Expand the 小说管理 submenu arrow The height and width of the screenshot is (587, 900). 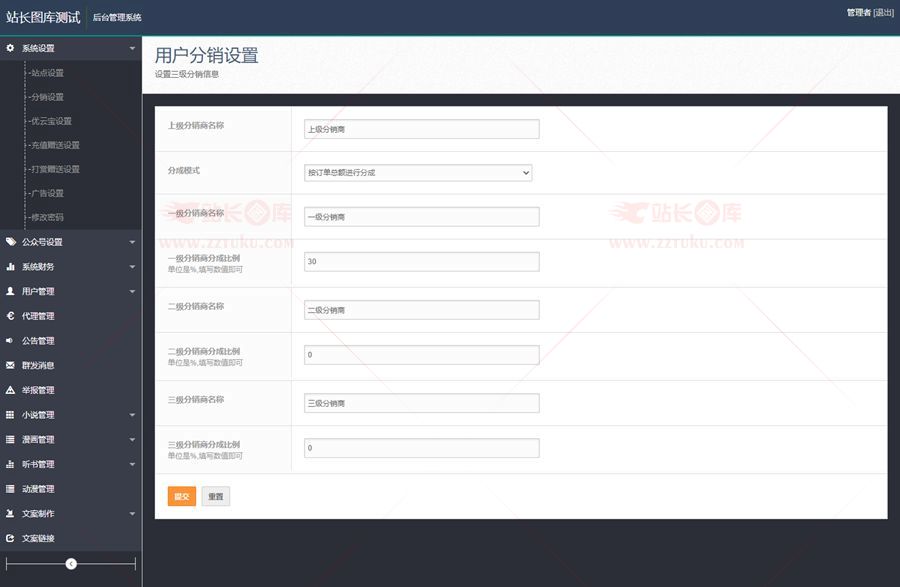tap(132, 415)
